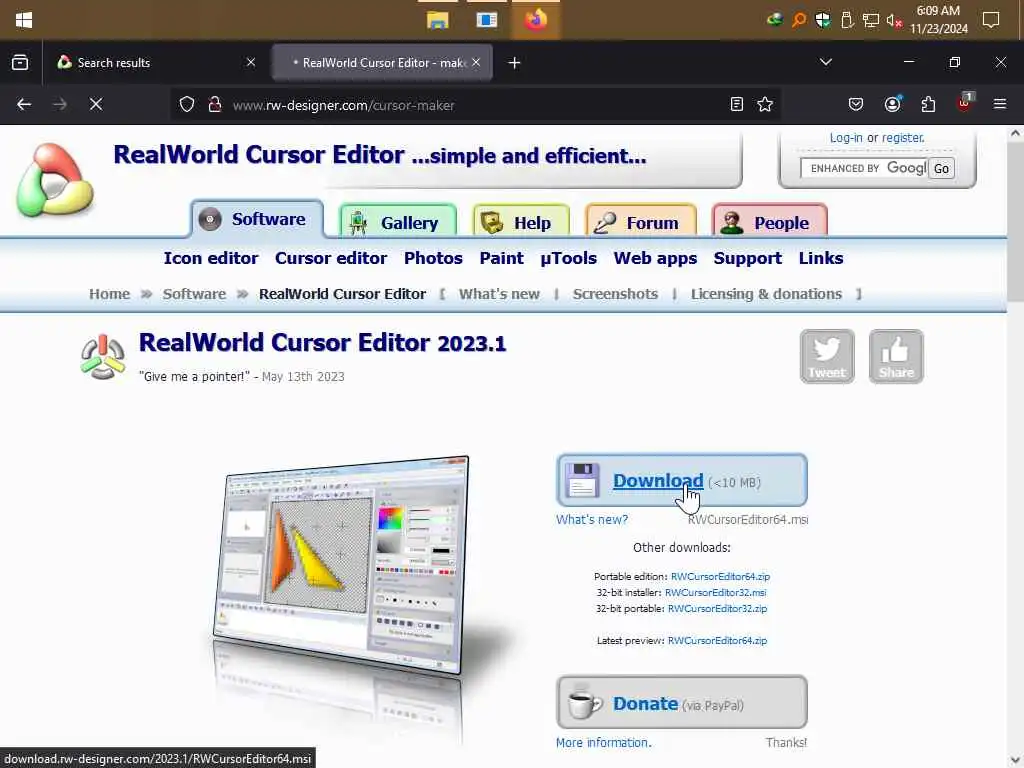Viewport: 1024px width, 768px height.
Task: Open Windows Security shield tray icon
Action: click(x=823, y=20)
